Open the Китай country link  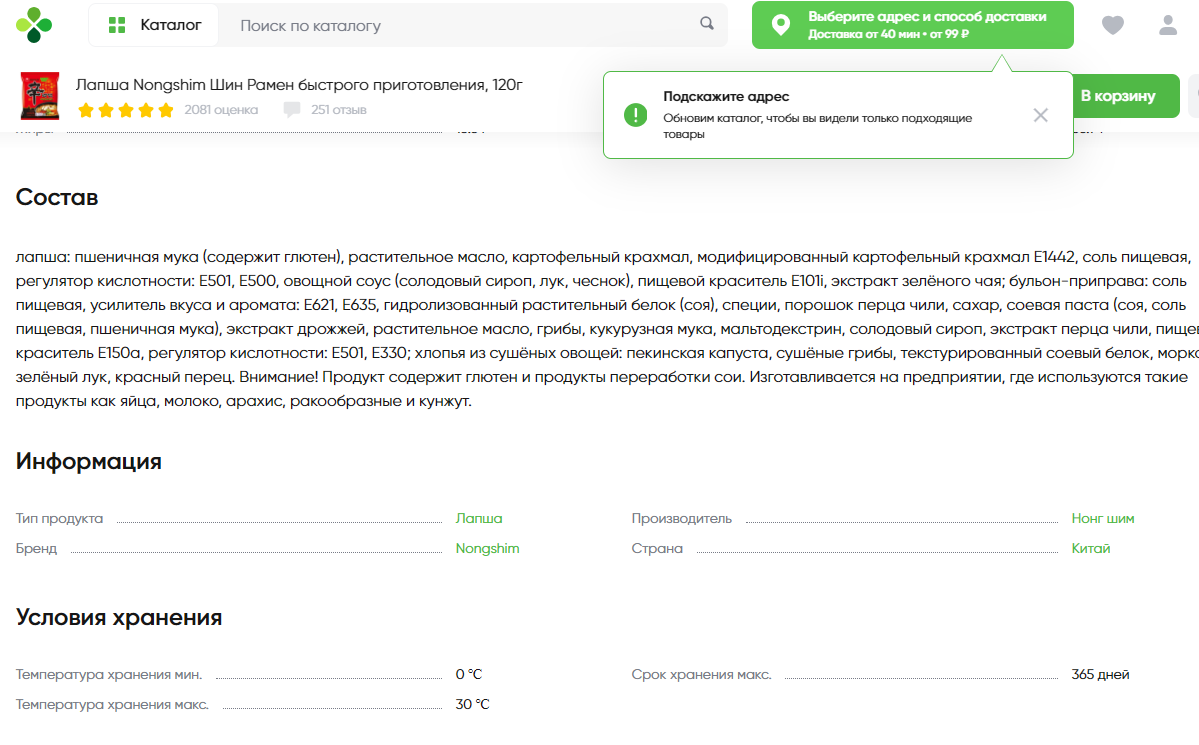click(1090, 548)
